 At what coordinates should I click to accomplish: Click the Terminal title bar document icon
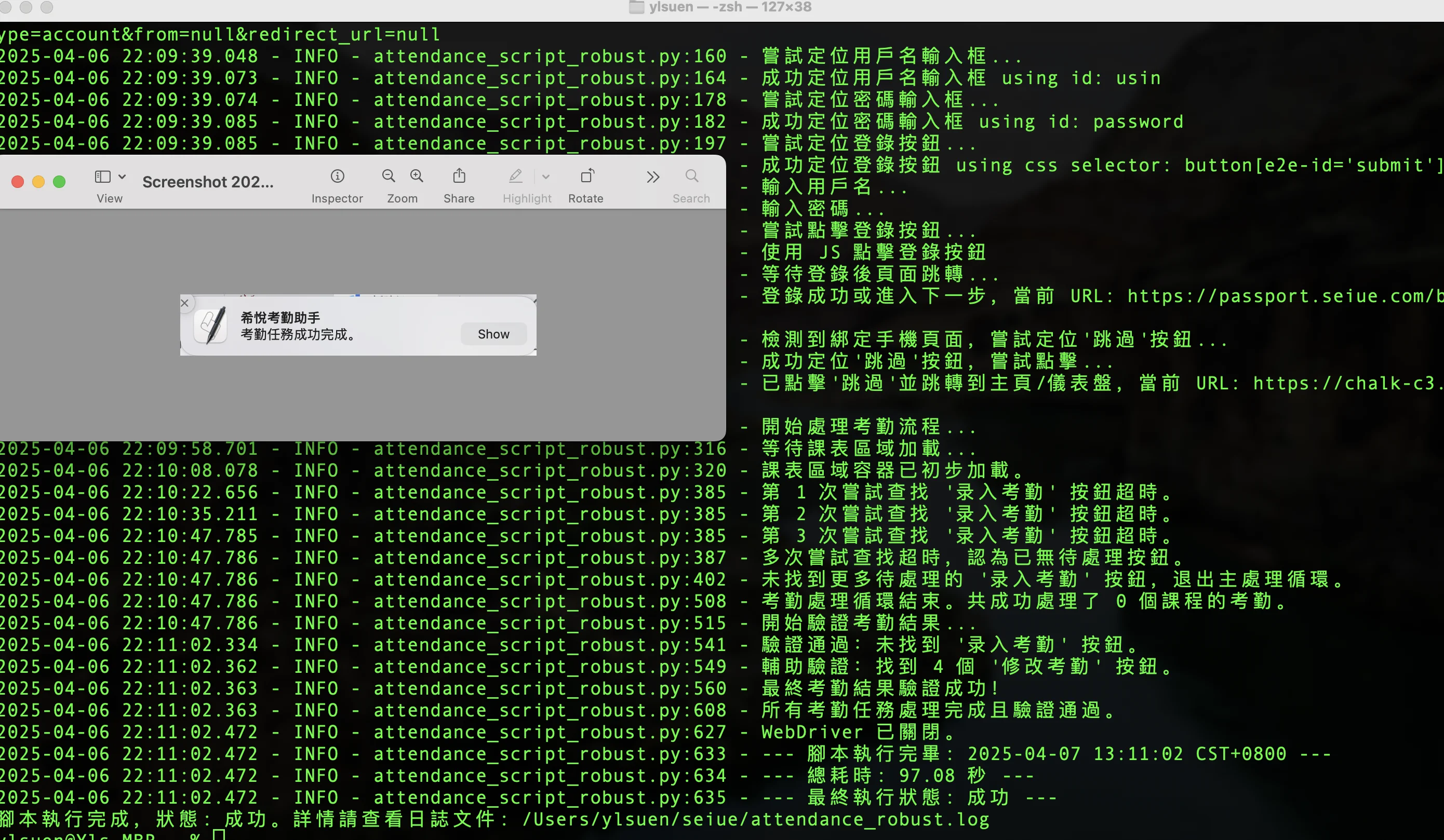(636, 7)
